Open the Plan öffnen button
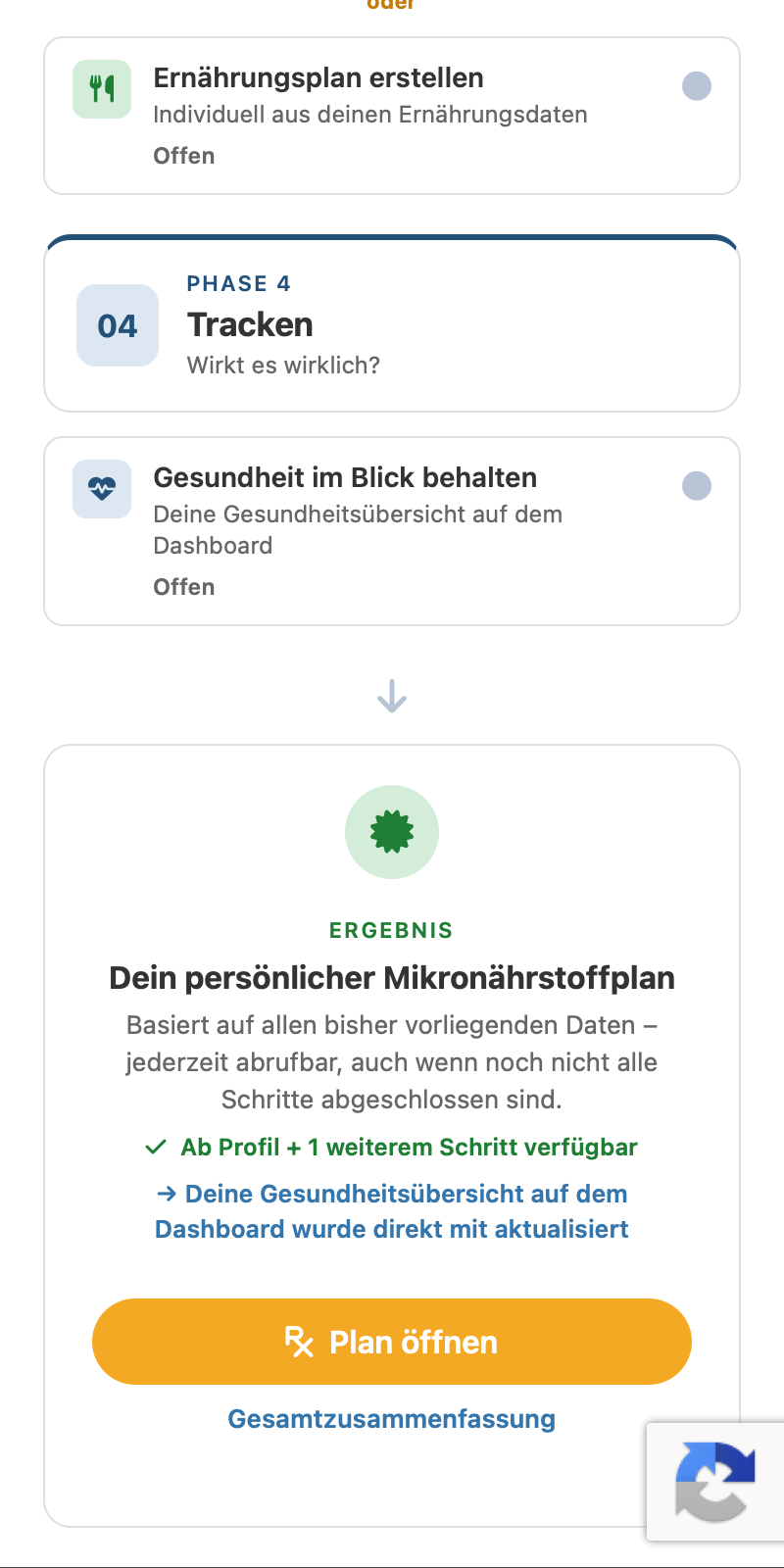Viewport: 784px width, 1568px height. click(392, 1342)
